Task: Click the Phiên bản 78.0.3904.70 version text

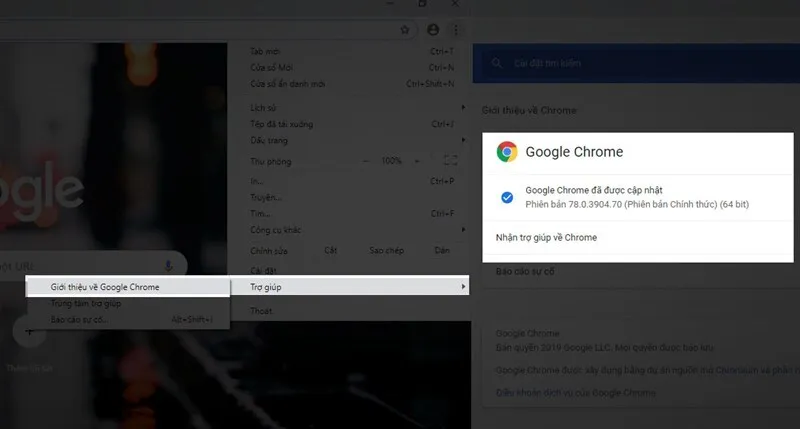Action: pos(637,204)
